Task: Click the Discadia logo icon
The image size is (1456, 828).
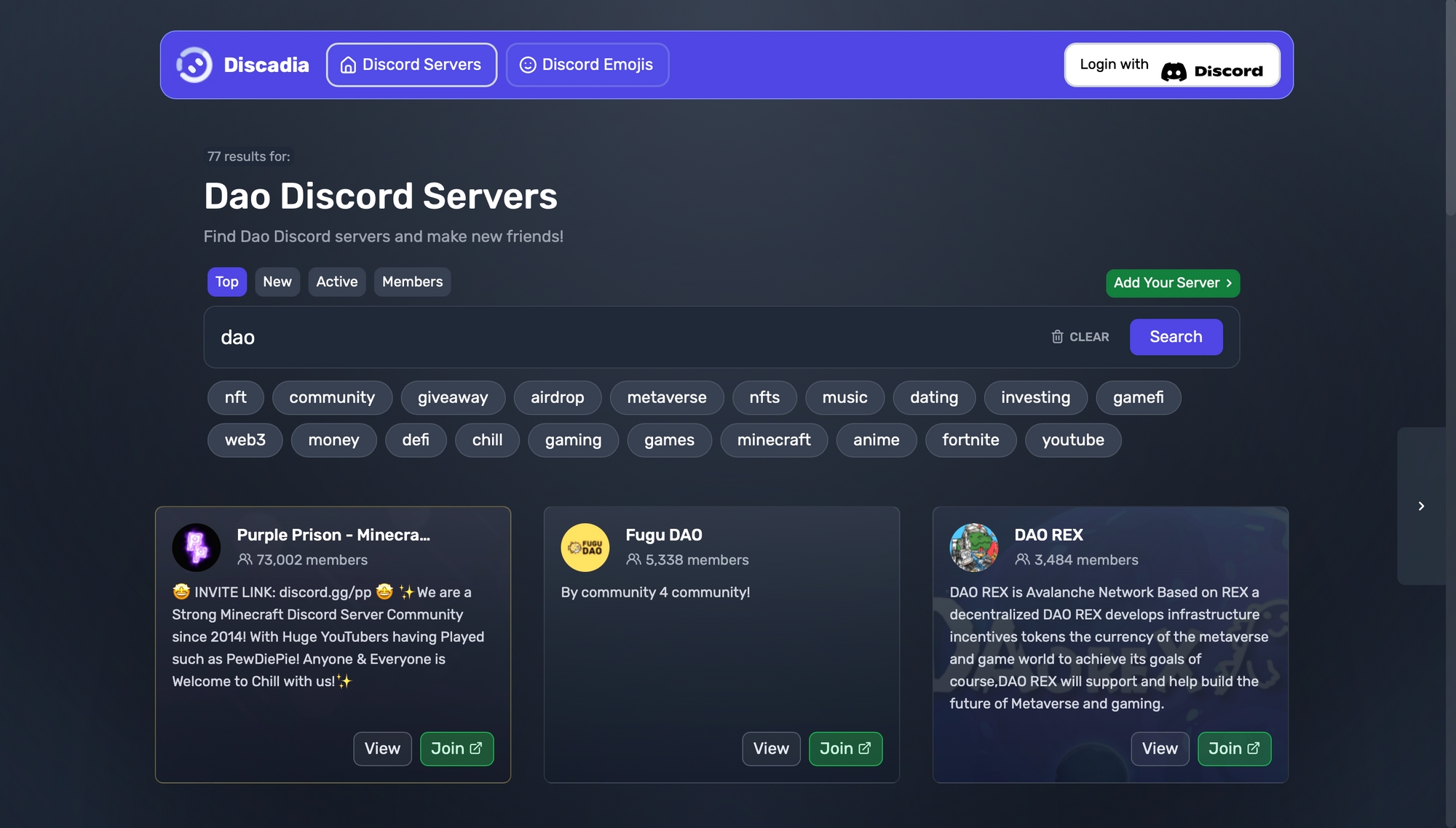Action: [x=194, y=65]
